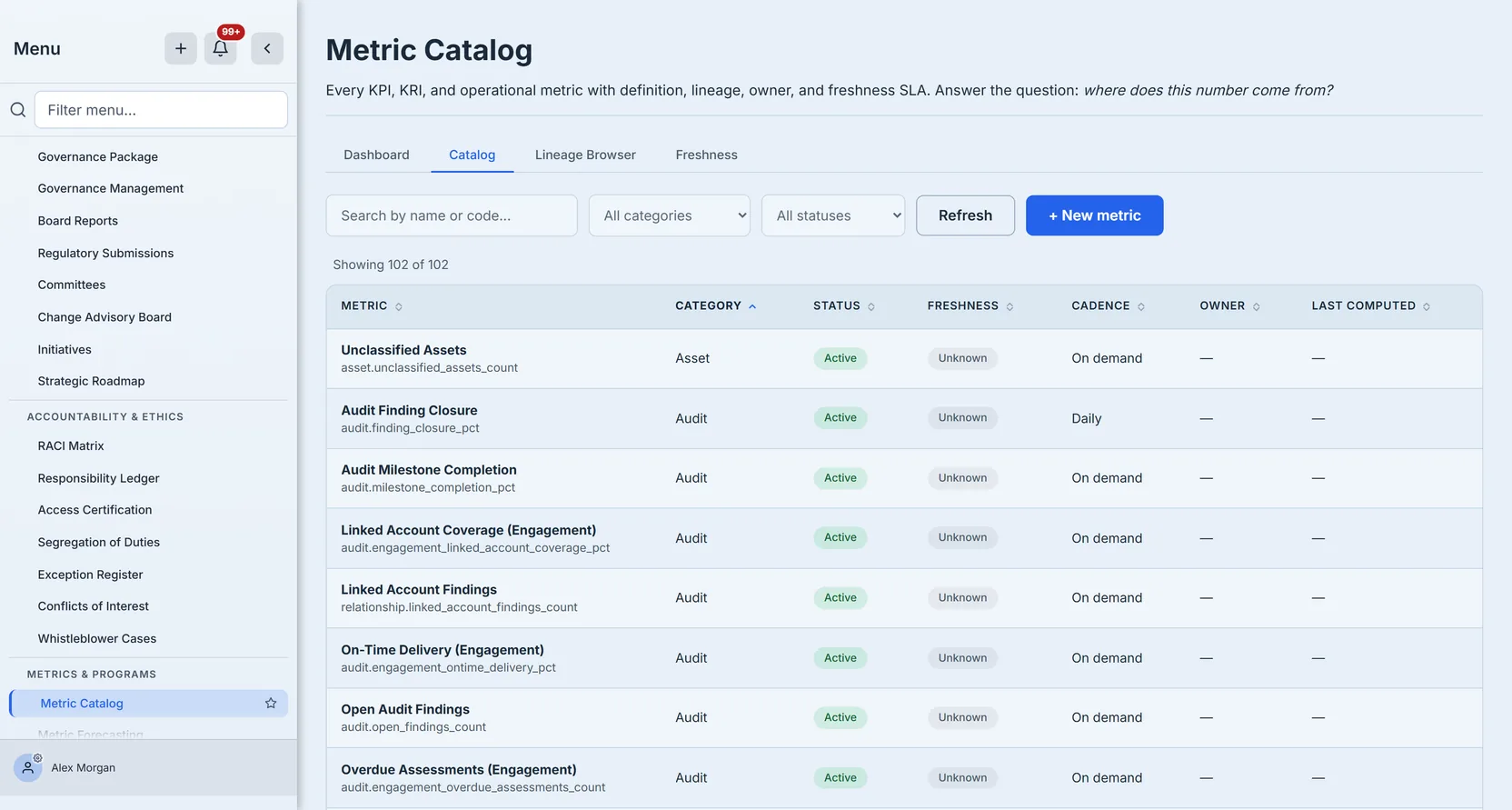Click audit.open_findings_count code text
The width and height of the screenshot is (1512, 810).
(x=413, y=727)
